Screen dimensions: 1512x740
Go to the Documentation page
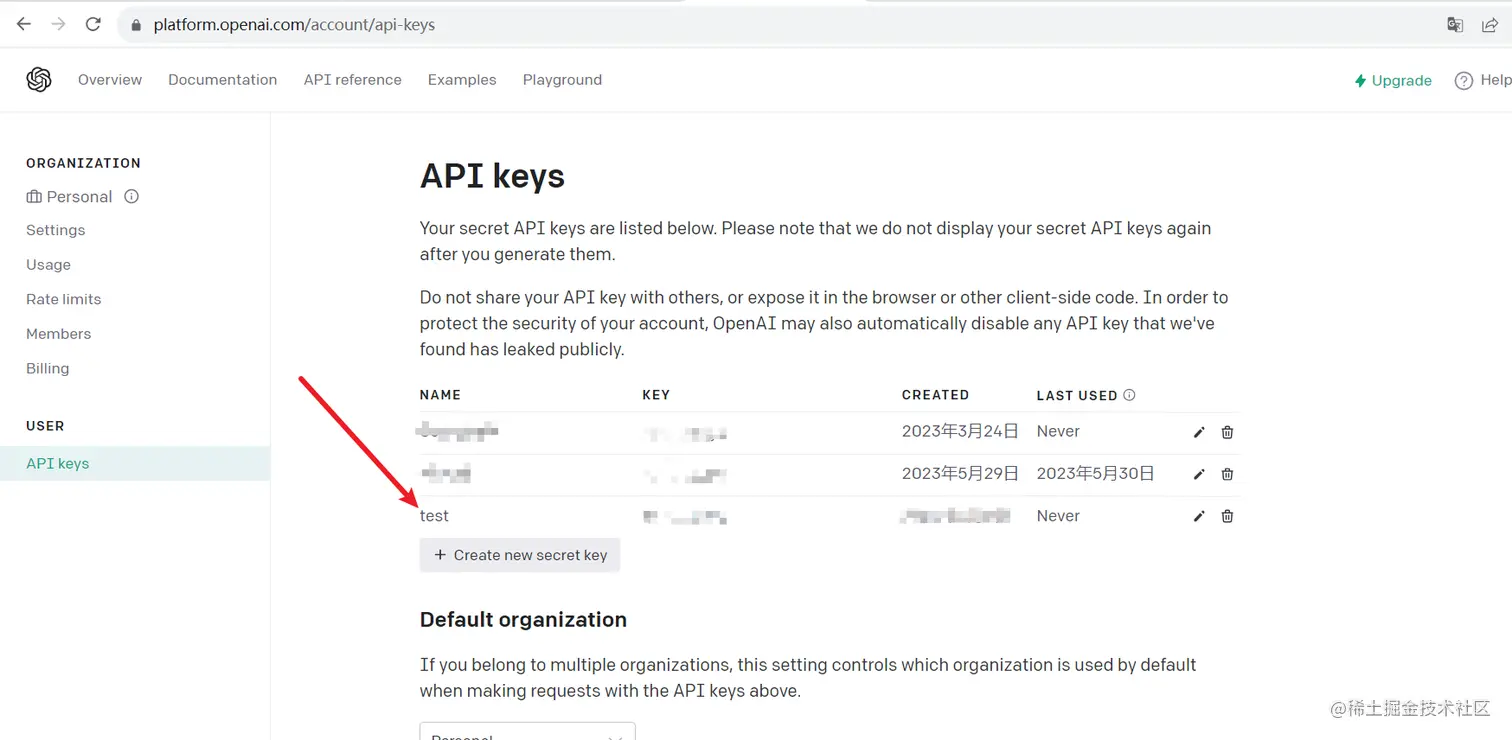[x=222, y=80]
